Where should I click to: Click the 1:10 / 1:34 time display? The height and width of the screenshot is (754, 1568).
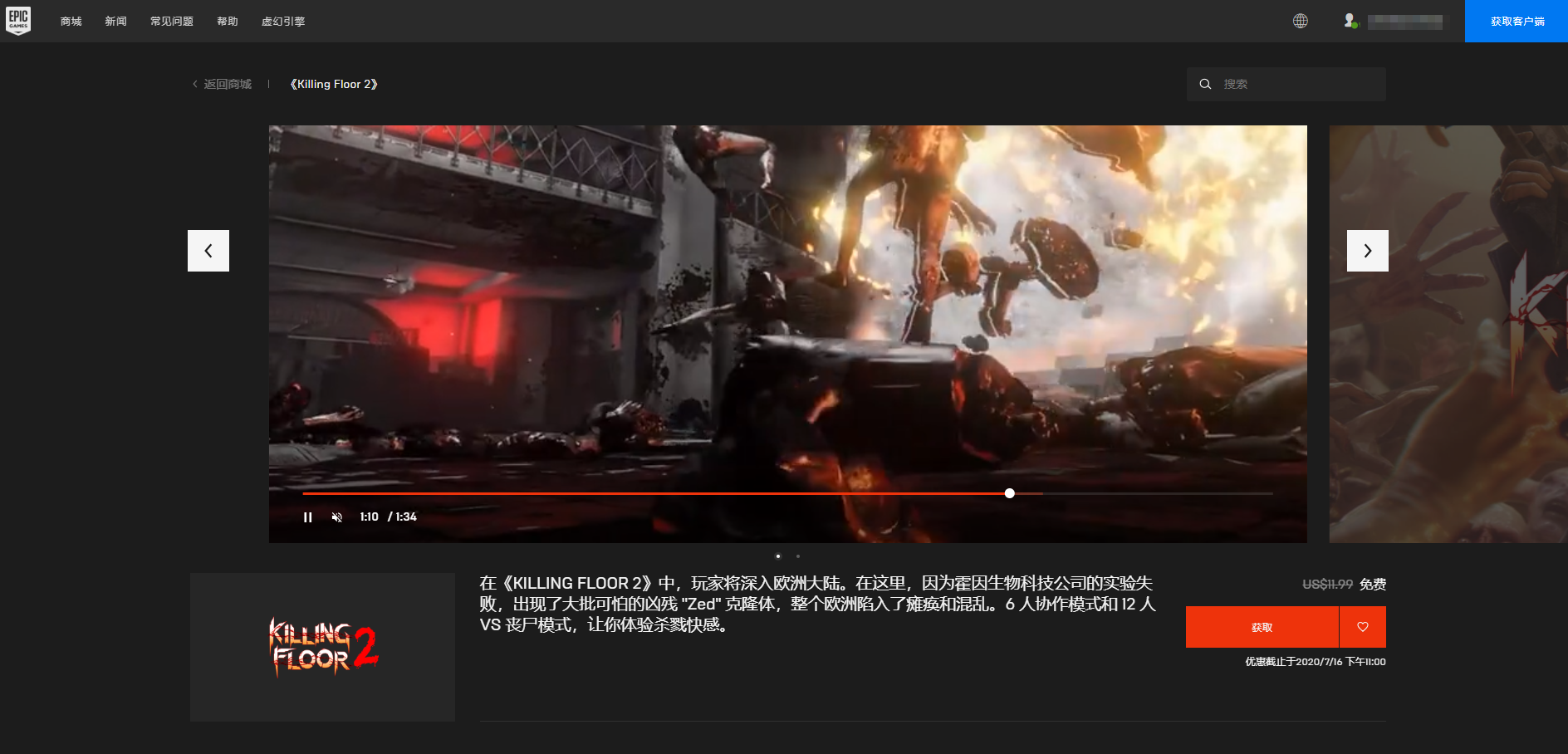[389, 517]
